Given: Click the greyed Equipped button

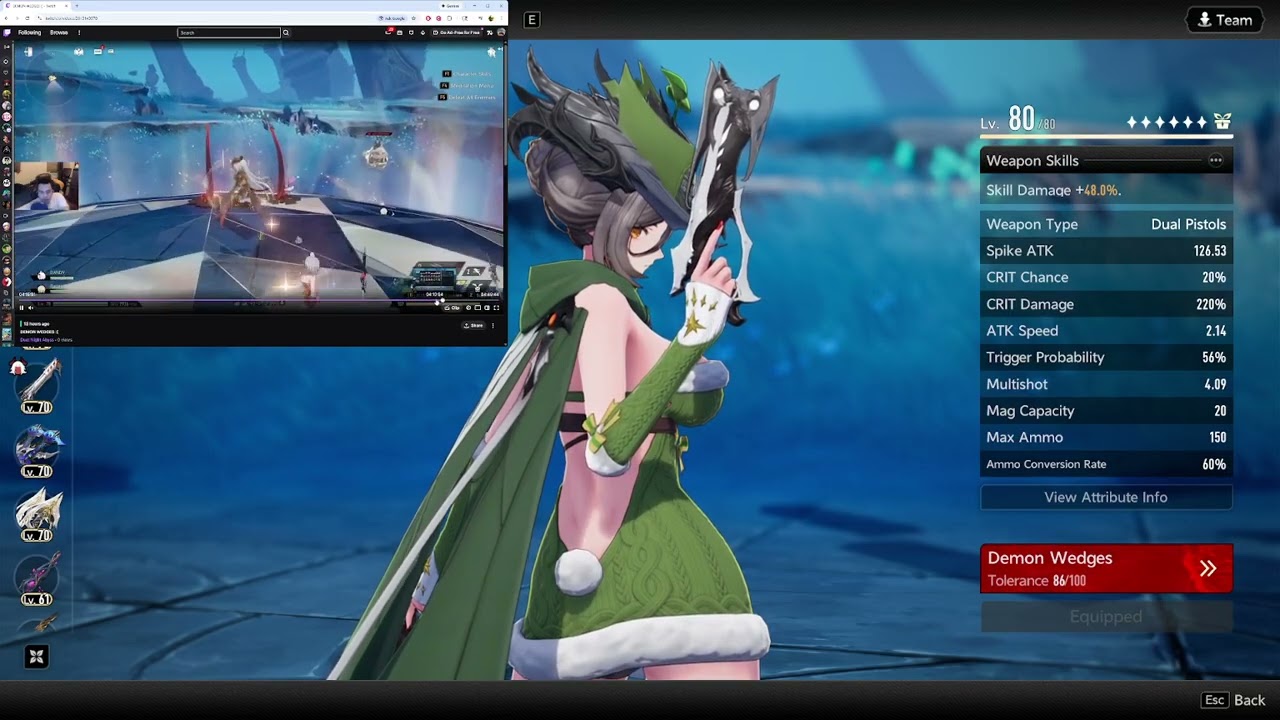Looking at the screenshot, I should 1106,617.
